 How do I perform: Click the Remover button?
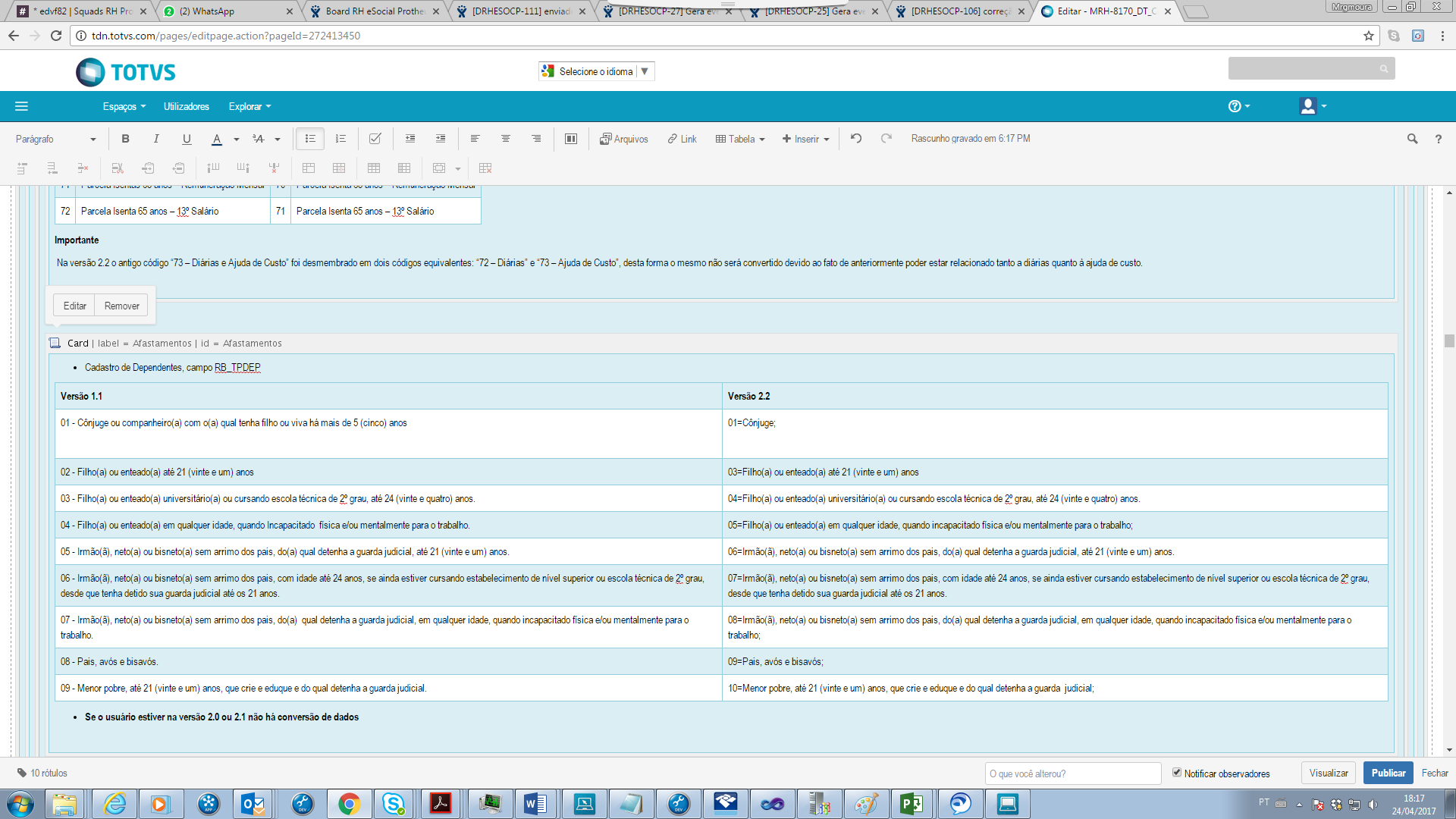121,306
